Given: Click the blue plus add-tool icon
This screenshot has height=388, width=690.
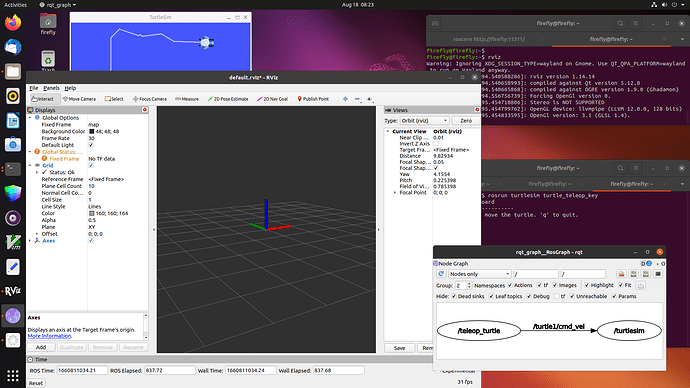Looking at the screenshot, I should pyautogui.click(x=345, y=99).
